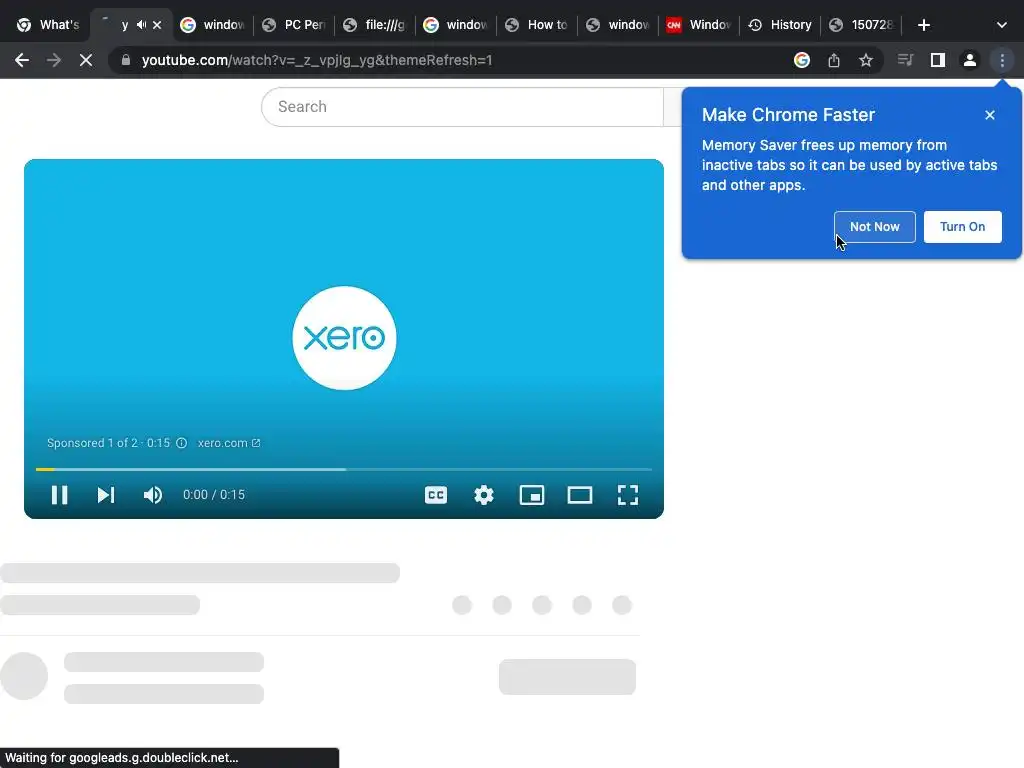
Task: Seek on the video progress bar
Action: (344, 469)
